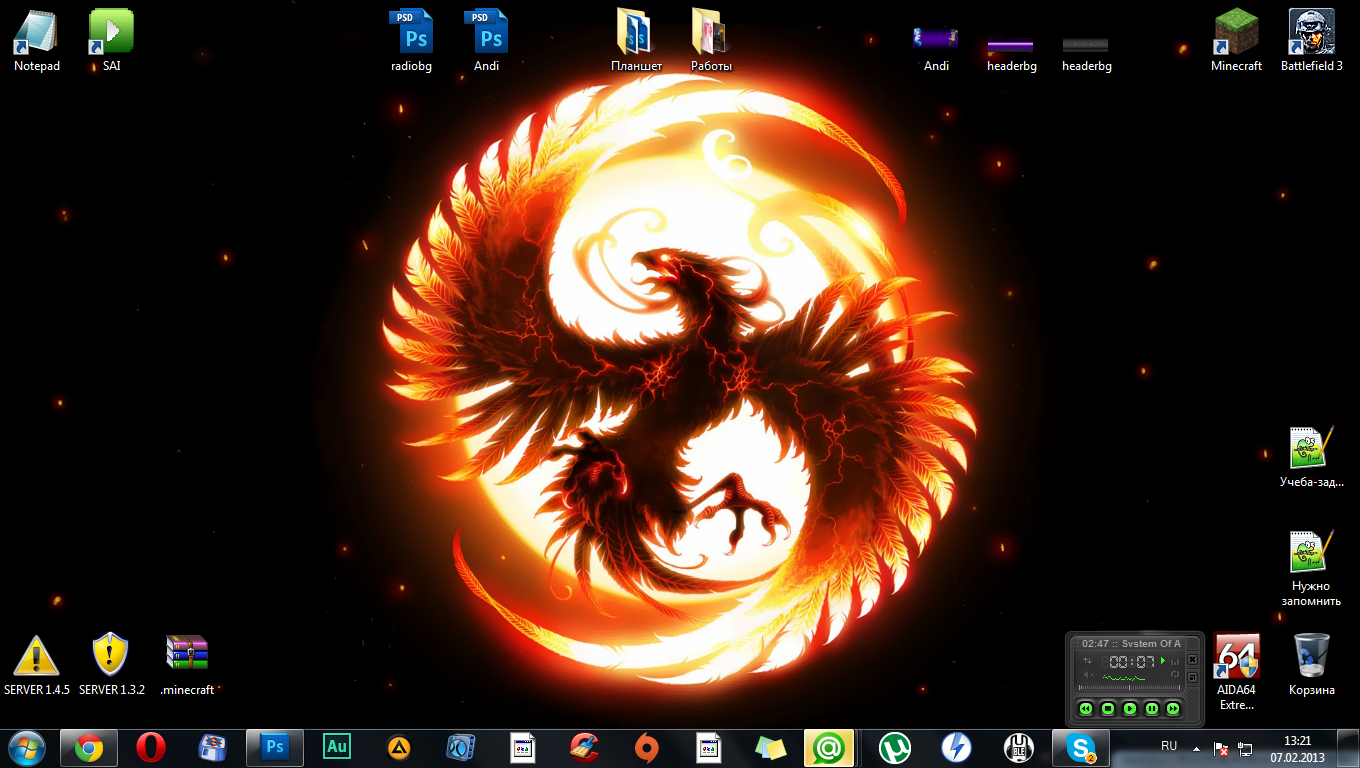This screenshot has height=768, width=1360.
Task: Open the Работы folder
Action: click(x=711, y=40)
